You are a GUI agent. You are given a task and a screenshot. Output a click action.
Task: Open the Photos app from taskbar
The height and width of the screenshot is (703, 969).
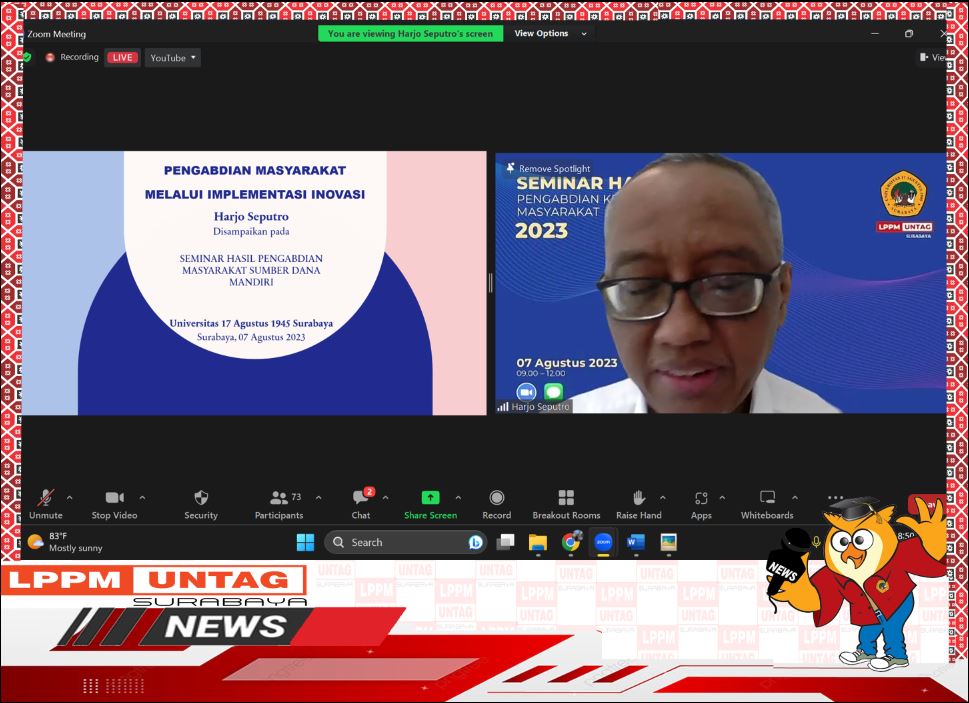668,542
